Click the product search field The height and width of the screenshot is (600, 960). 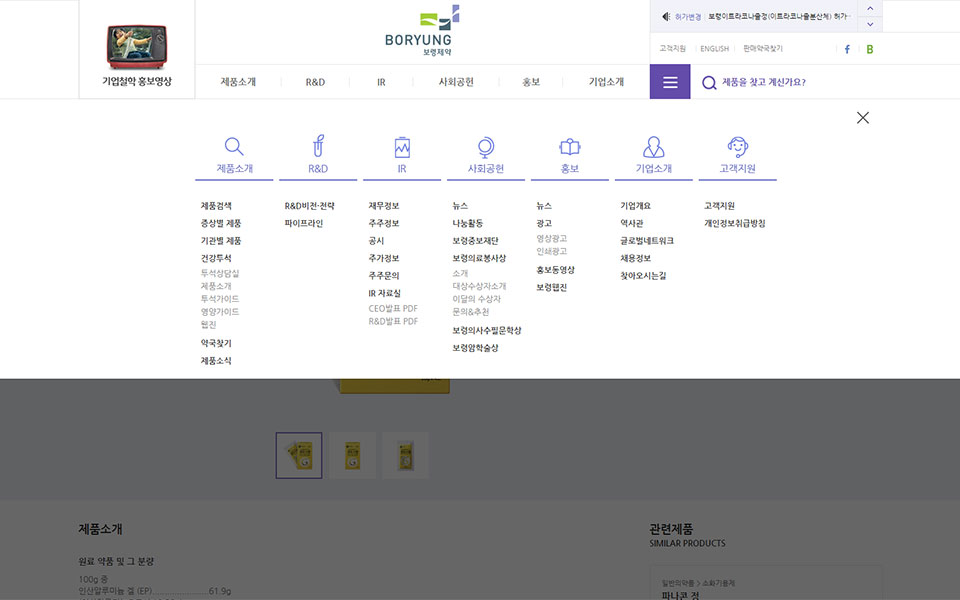click(790, 82)
